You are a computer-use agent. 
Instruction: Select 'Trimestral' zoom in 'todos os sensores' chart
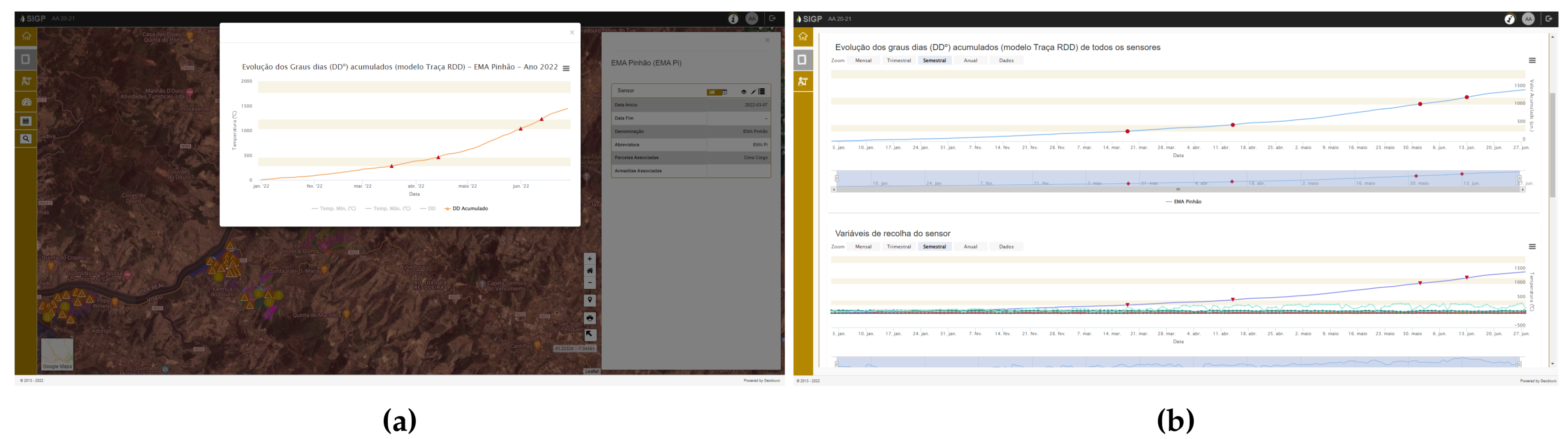[898, 60]
